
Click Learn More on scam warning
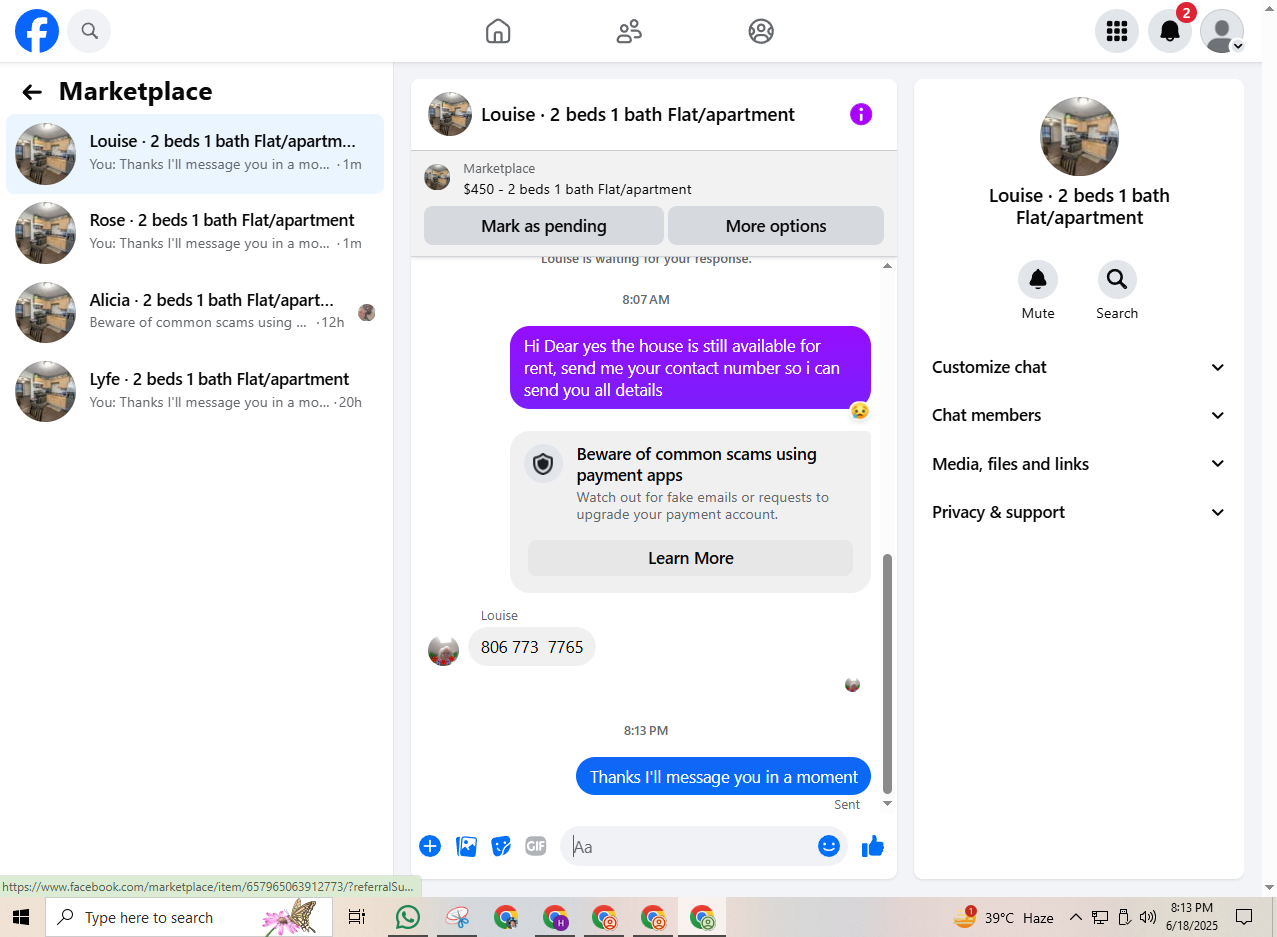click(690, 558)
